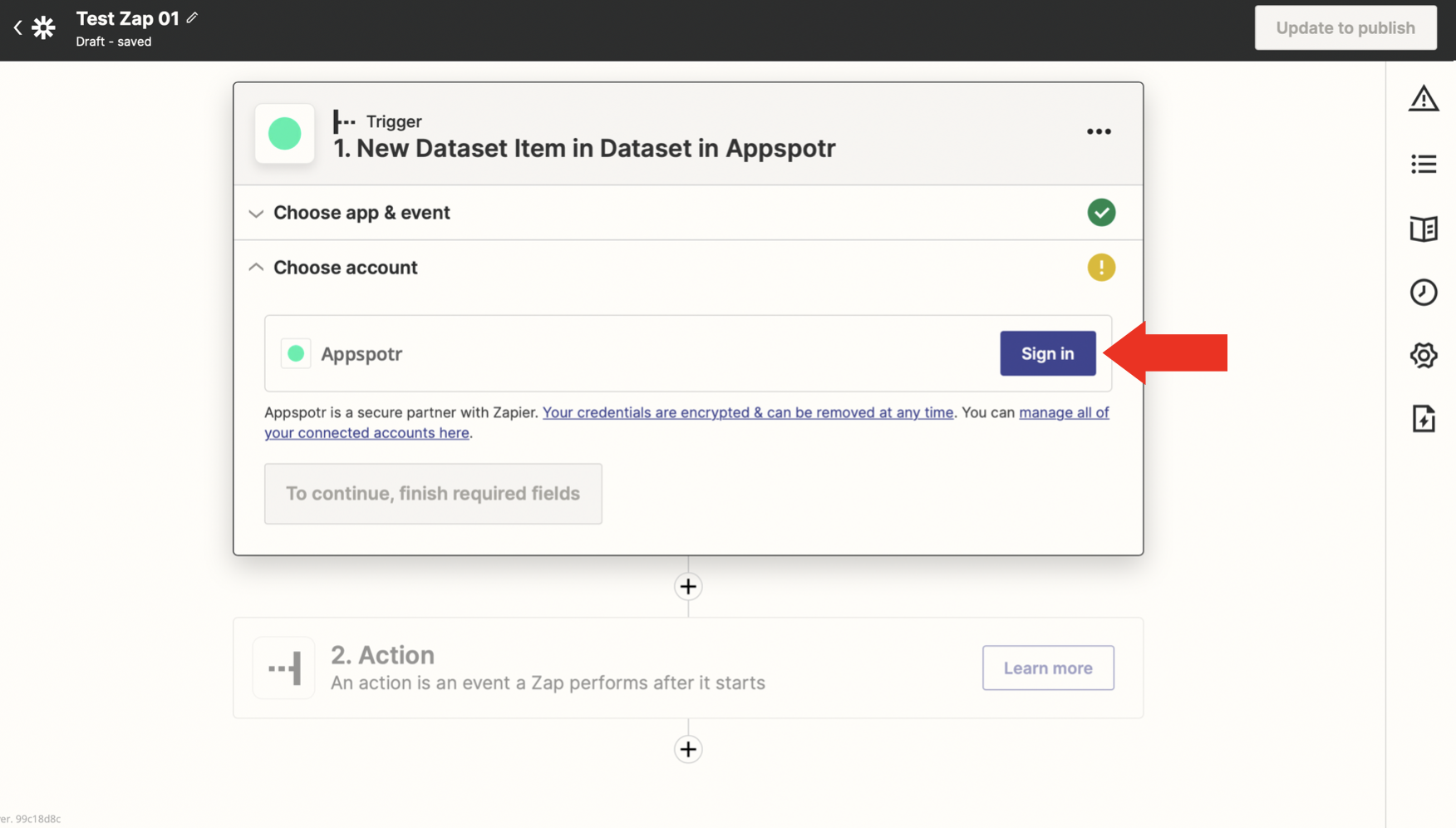
Task: Add a step below the Action
Action: pyautogui.click(x=688, y=750)
